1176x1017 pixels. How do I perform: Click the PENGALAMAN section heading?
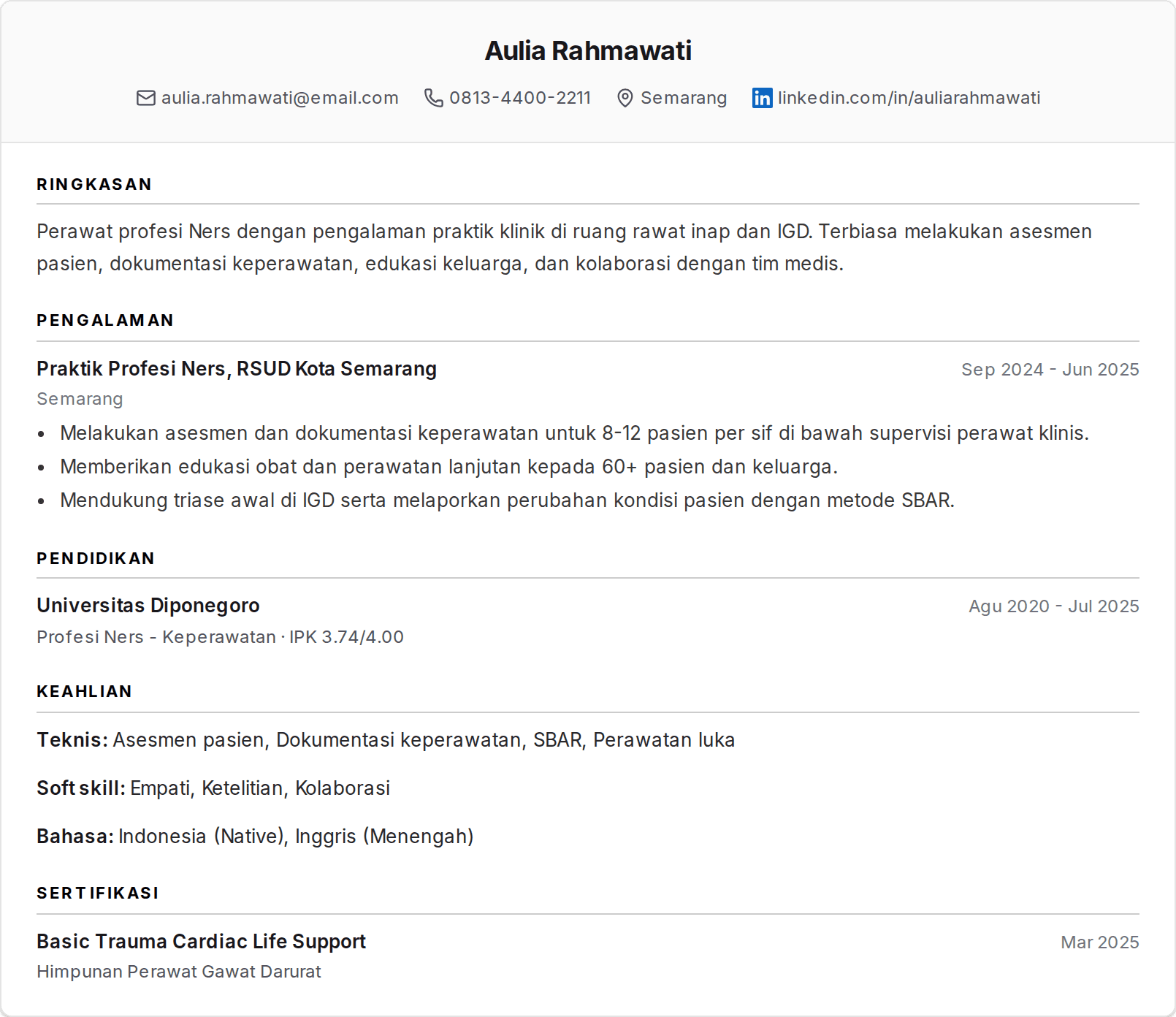pyautogui.click(x=105, y=320)
